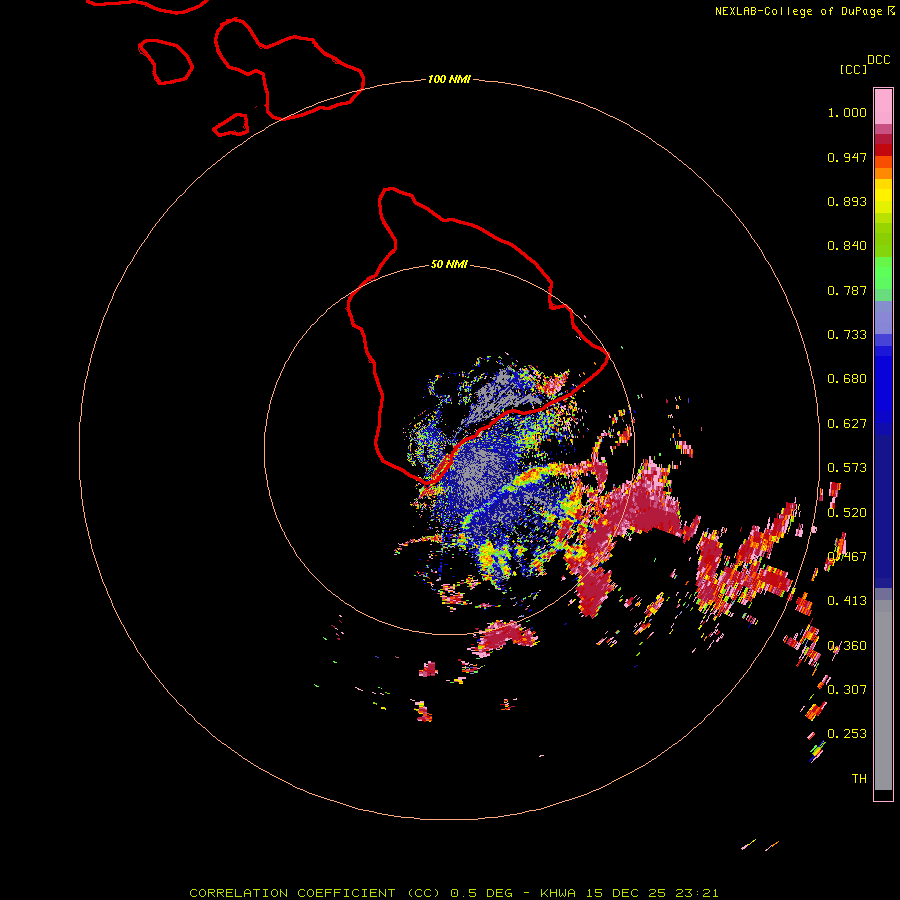
Task: Pick the bright green color bar segment
Action: point(883,273)
